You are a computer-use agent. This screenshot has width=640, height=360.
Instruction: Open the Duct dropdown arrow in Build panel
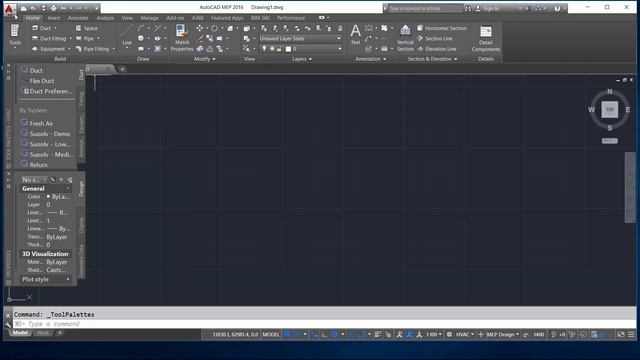pos(55,28)
